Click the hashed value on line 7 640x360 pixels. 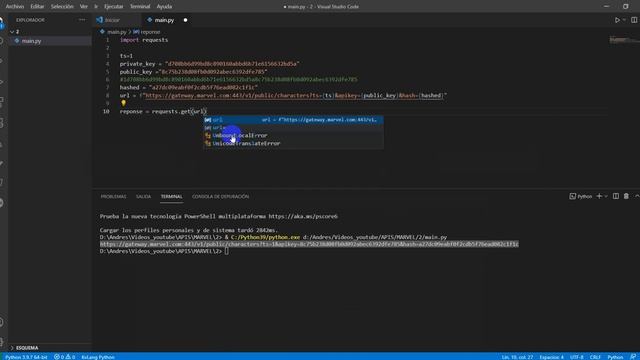point(203,87)
